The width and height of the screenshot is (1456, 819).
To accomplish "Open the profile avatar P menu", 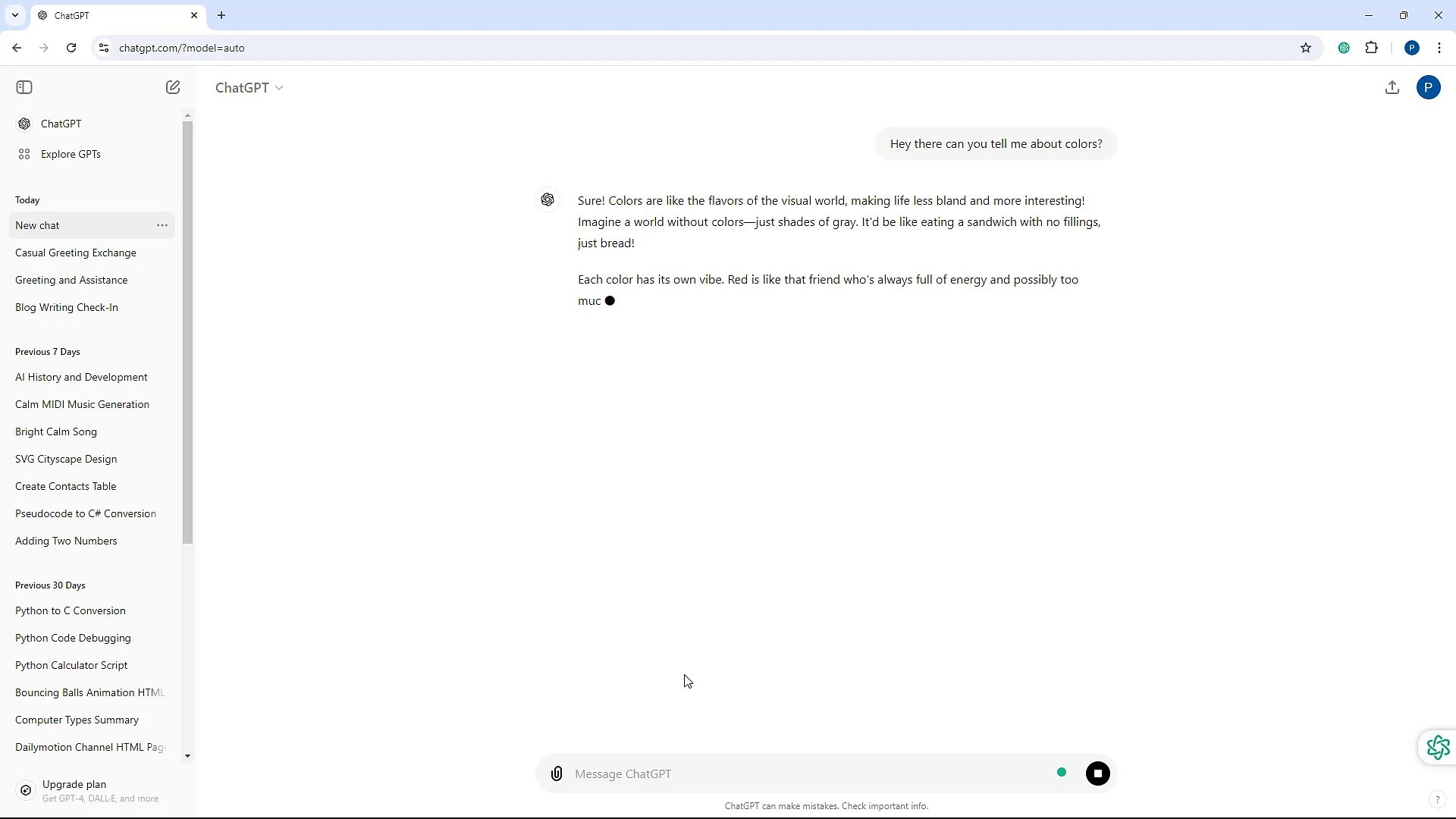I will click(1428, 87).
